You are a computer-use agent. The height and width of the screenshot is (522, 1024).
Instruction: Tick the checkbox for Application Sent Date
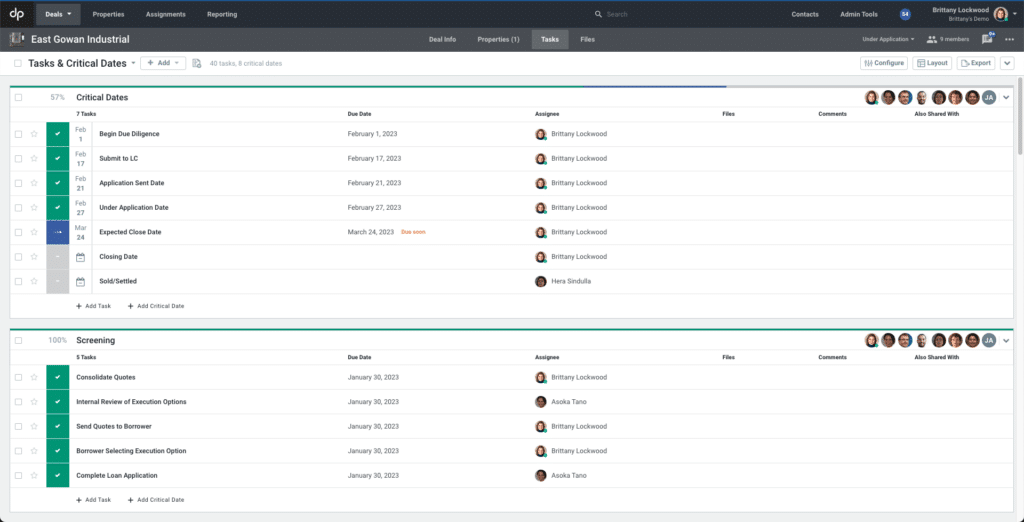tap(18, 184)
